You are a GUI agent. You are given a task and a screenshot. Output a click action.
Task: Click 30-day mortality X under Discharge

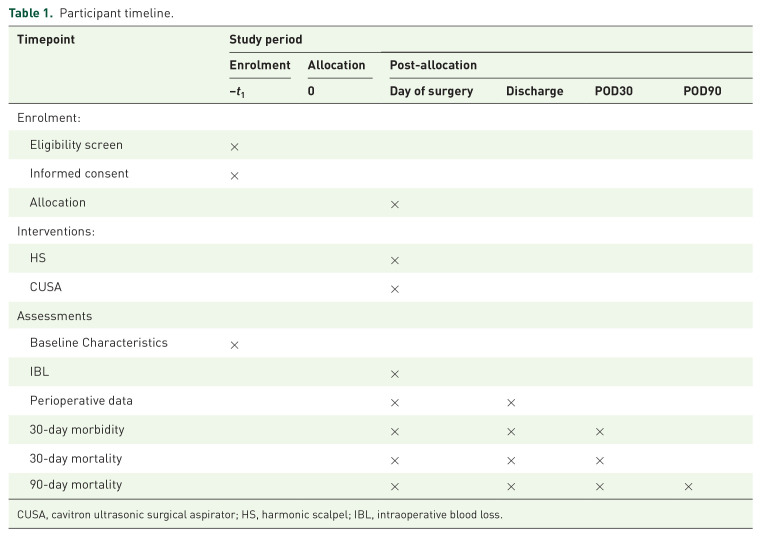pos(511,460)
